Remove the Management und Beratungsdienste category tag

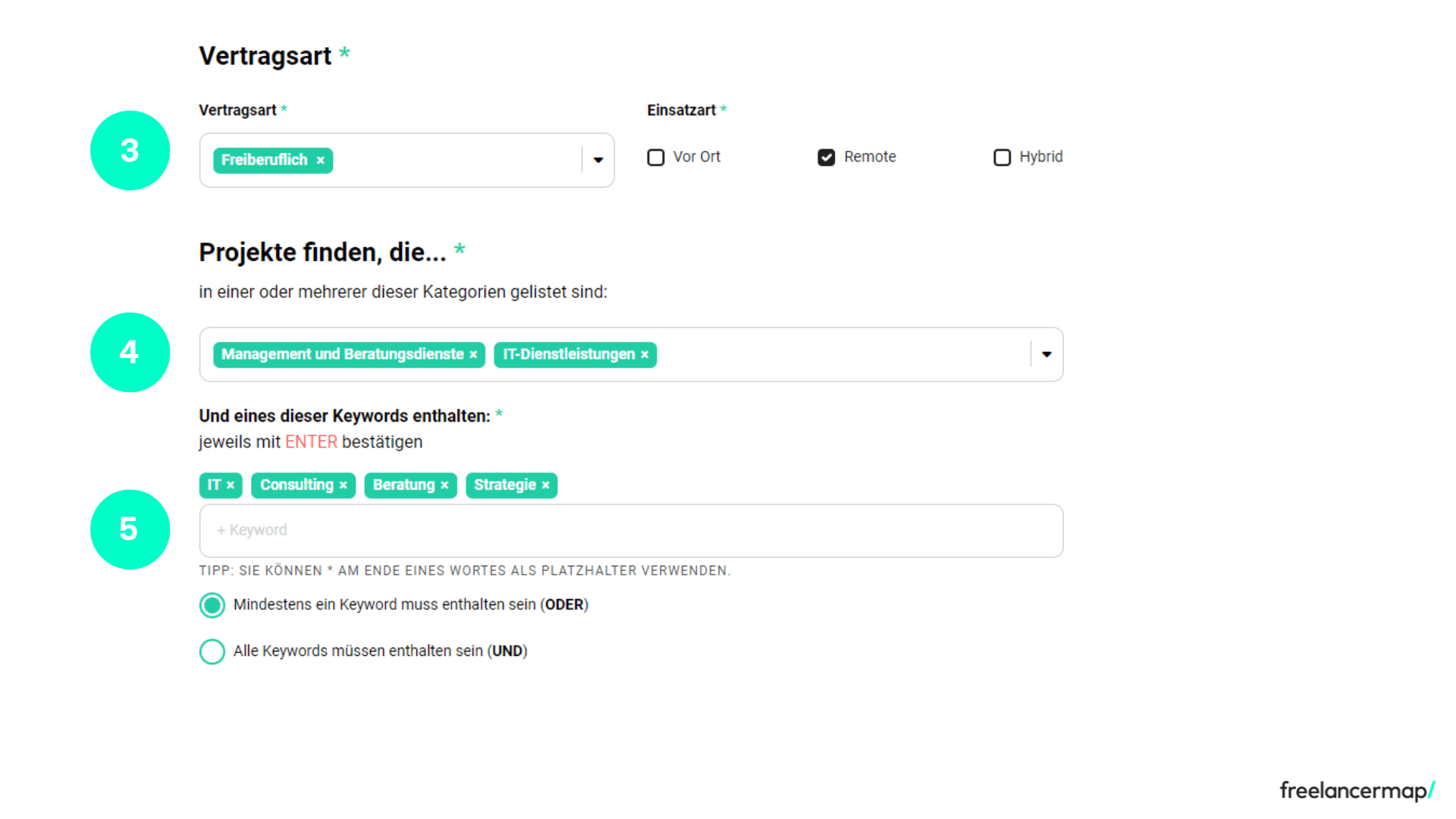pos(473,354)
